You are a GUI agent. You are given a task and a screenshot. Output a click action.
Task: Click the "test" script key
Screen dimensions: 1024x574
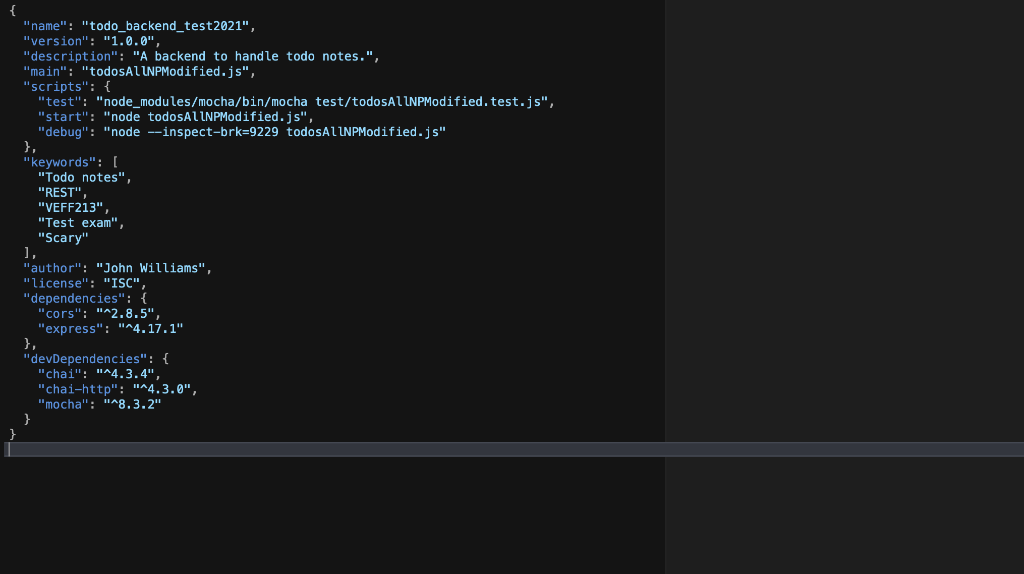pos(60,102)
